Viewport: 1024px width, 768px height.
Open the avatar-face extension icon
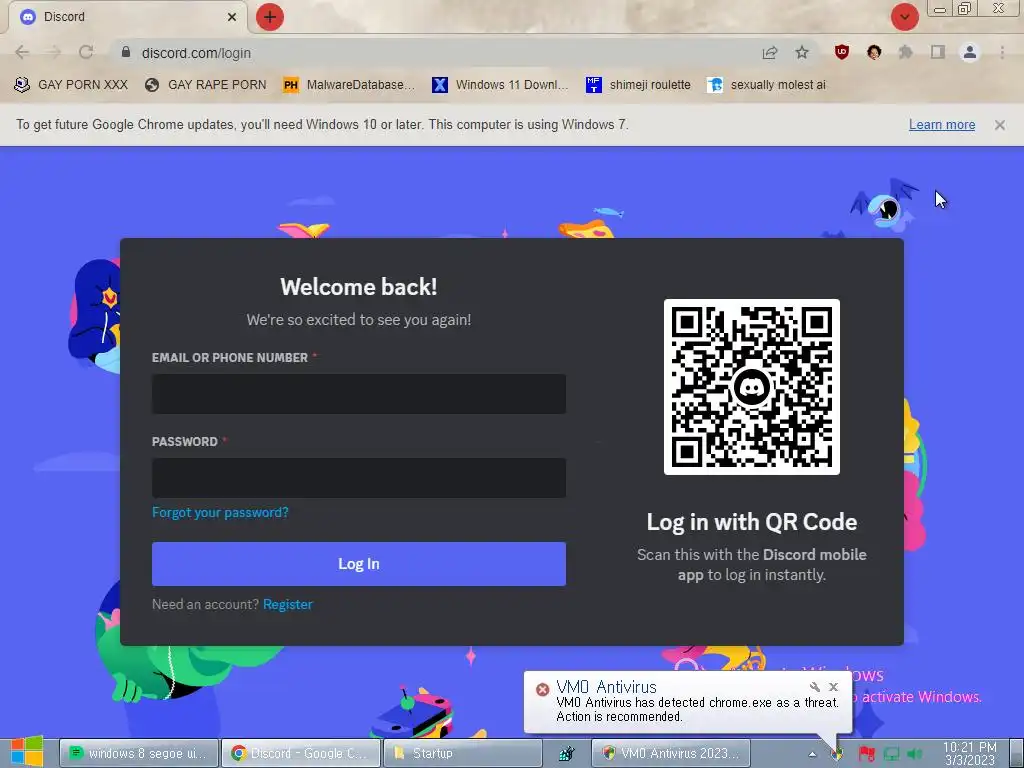coord(874,52)
